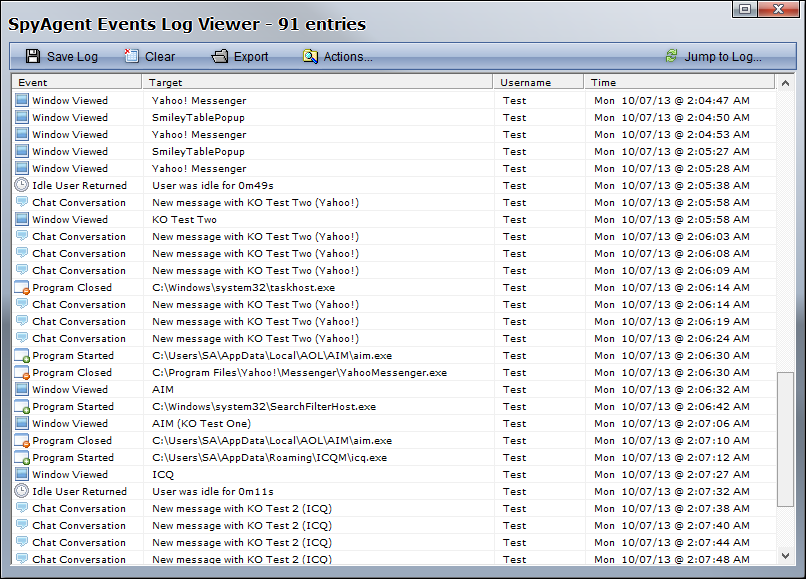The height and width of the screenshot is (579, 806).
Task: Click the green Jump to Log icon
Action: 671,57
